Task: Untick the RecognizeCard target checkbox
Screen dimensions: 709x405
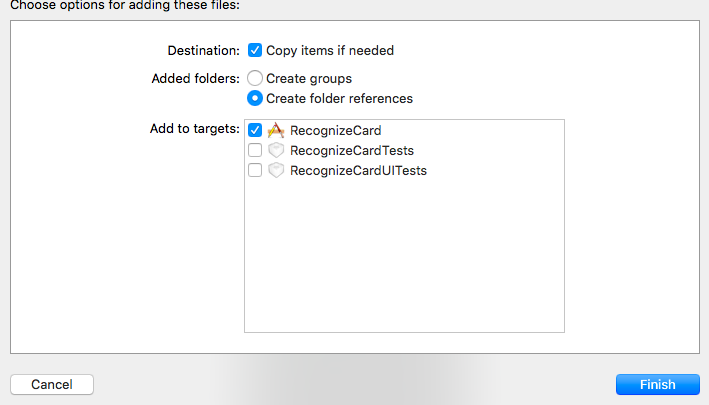Action: (x=255, y=130)
